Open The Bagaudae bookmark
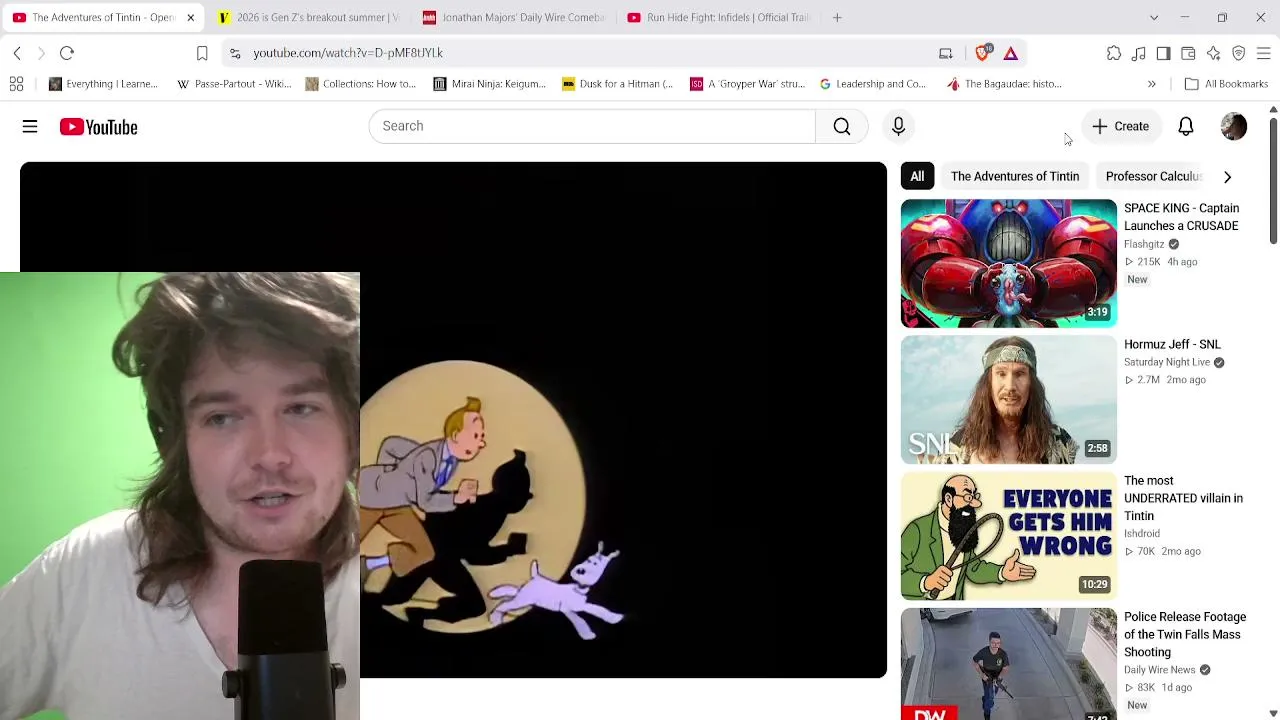The height and width of the screenshot is (720, 1280). pos(1004,84)
